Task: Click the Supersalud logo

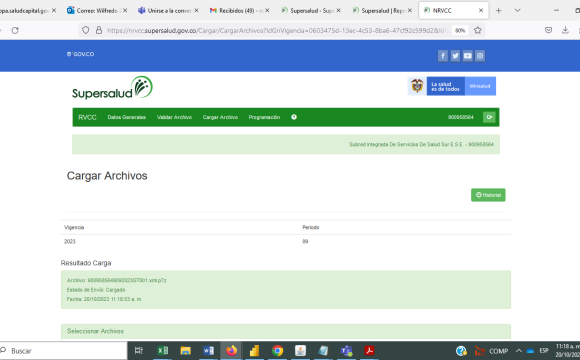Action: (x=112, y=88)
